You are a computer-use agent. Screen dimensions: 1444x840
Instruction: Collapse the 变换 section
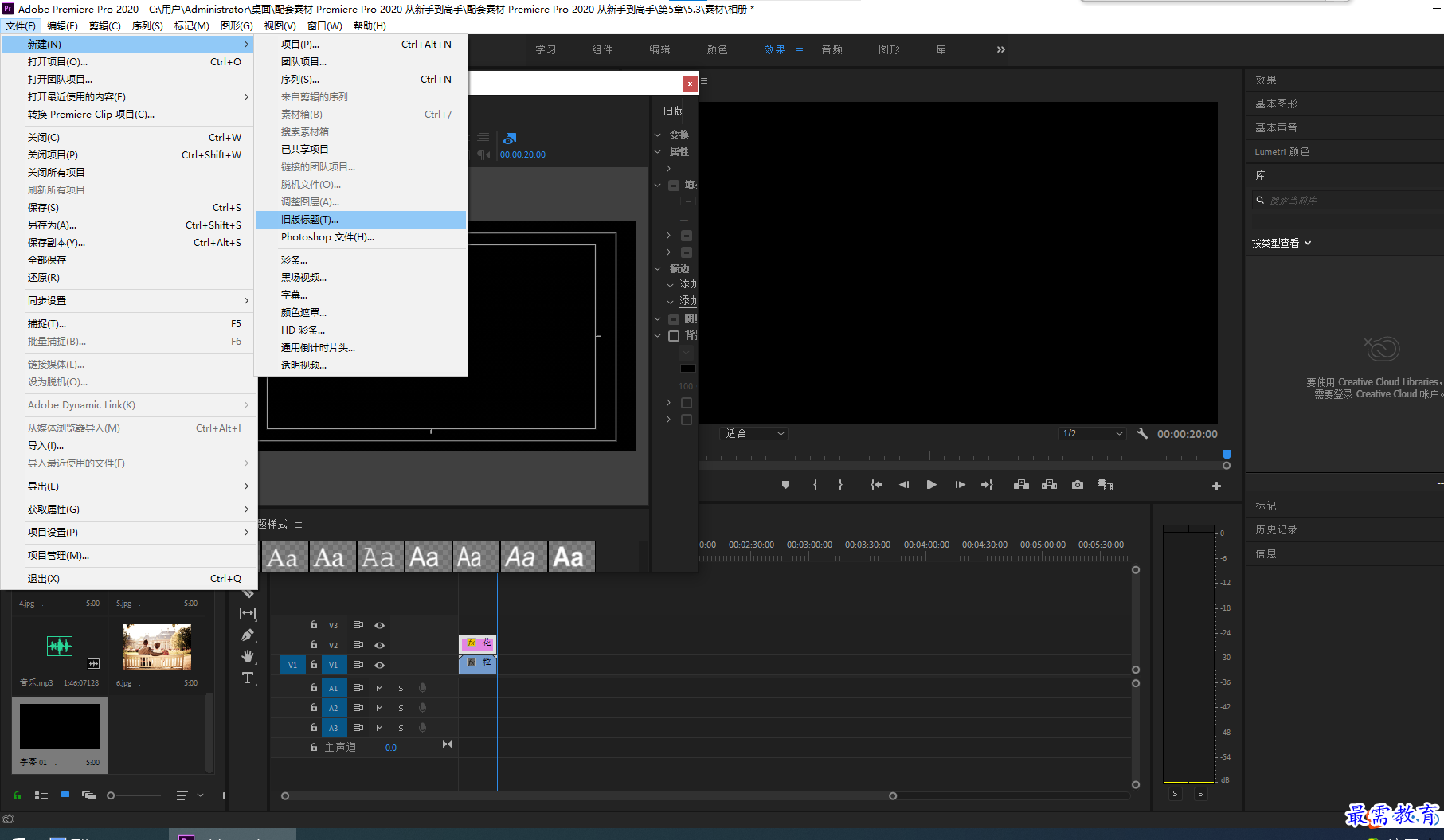(x=658, y=135)
